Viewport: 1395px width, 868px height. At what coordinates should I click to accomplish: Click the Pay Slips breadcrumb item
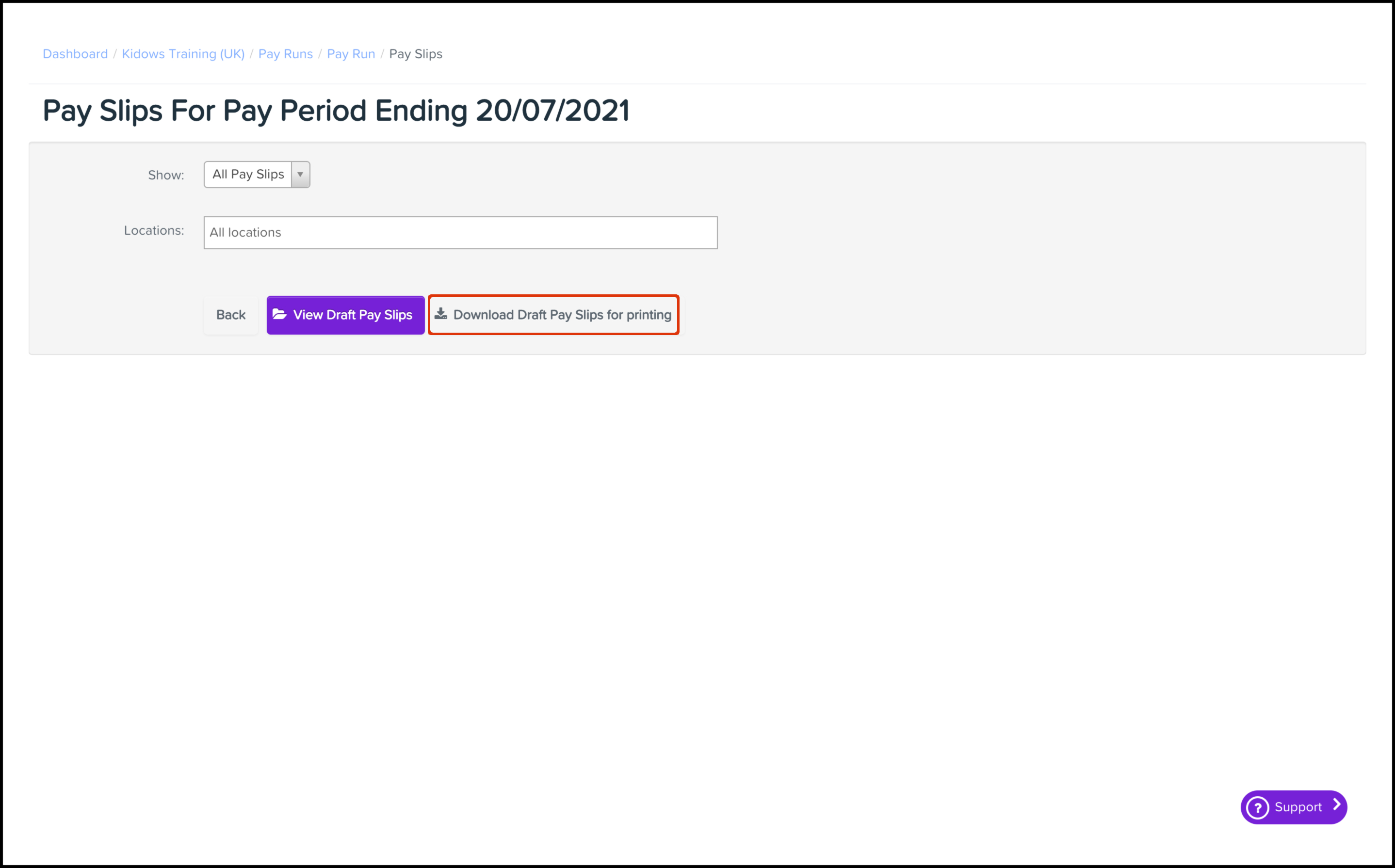(416, 54)
